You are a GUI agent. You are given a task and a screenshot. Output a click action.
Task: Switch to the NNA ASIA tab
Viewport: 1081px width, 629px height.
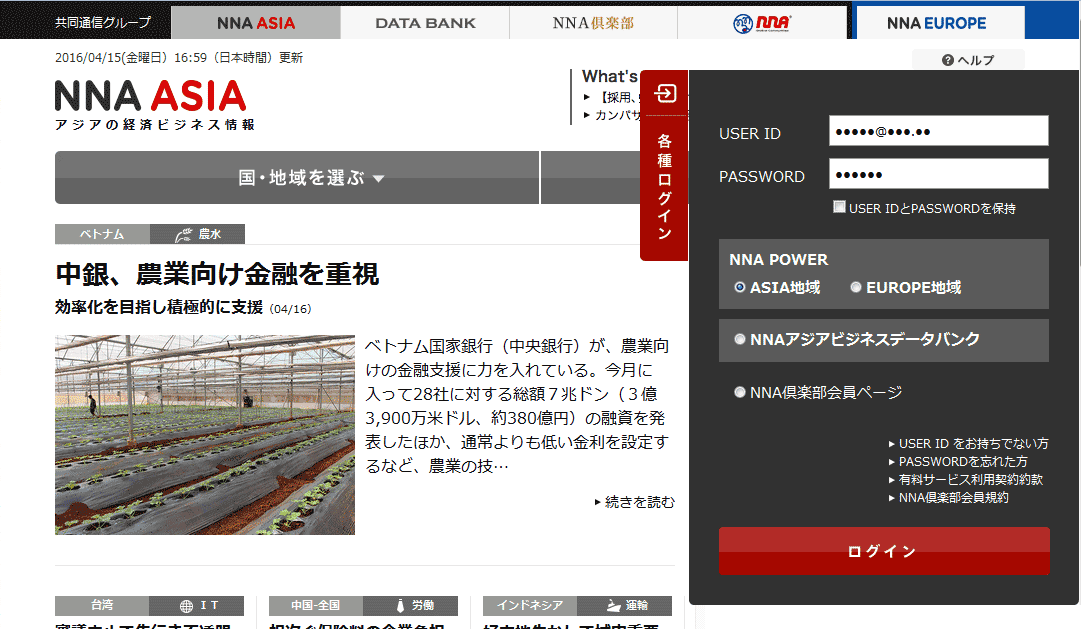(x=256, y=23)
